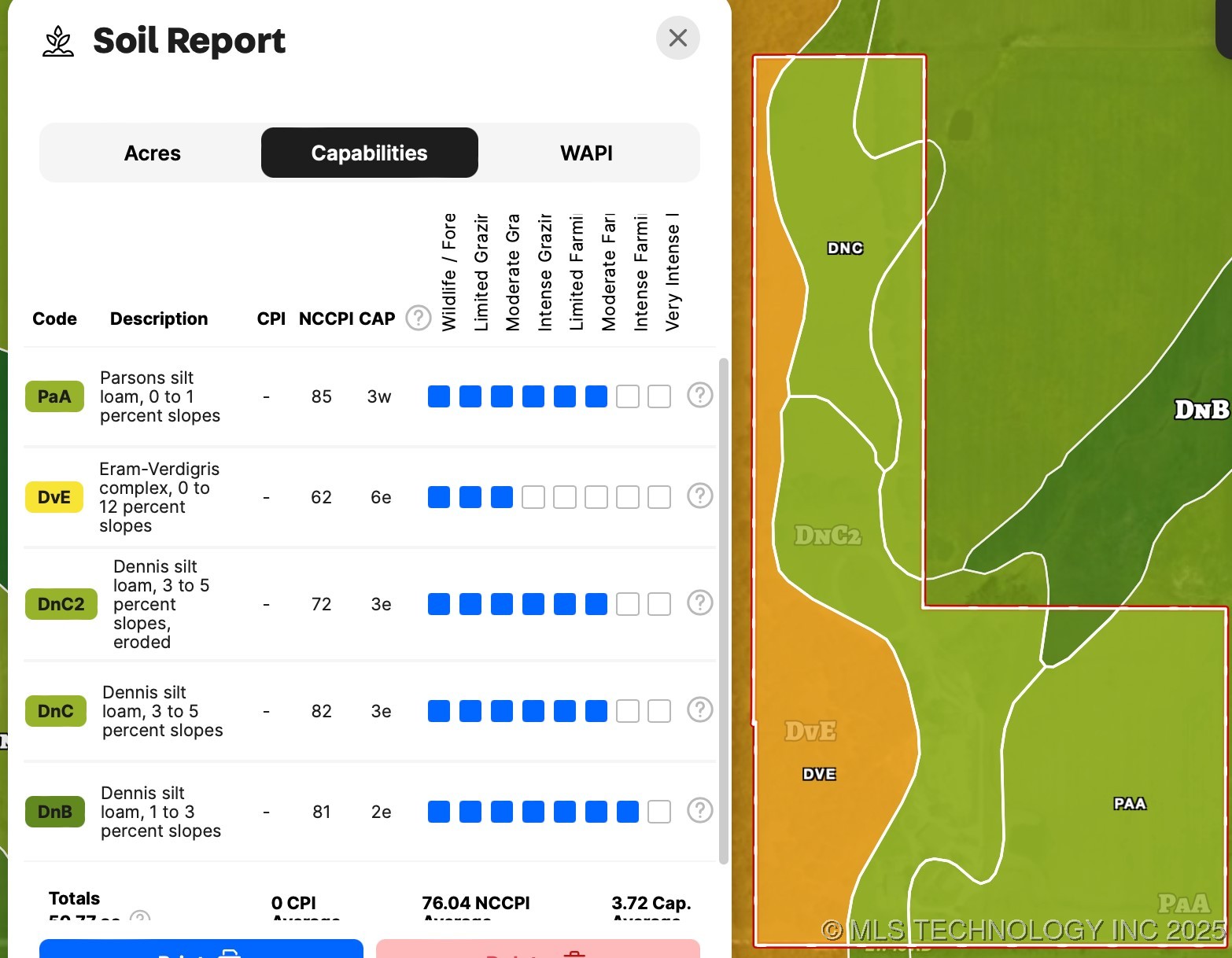Click the PaA soil code badge

pos(54,396)
